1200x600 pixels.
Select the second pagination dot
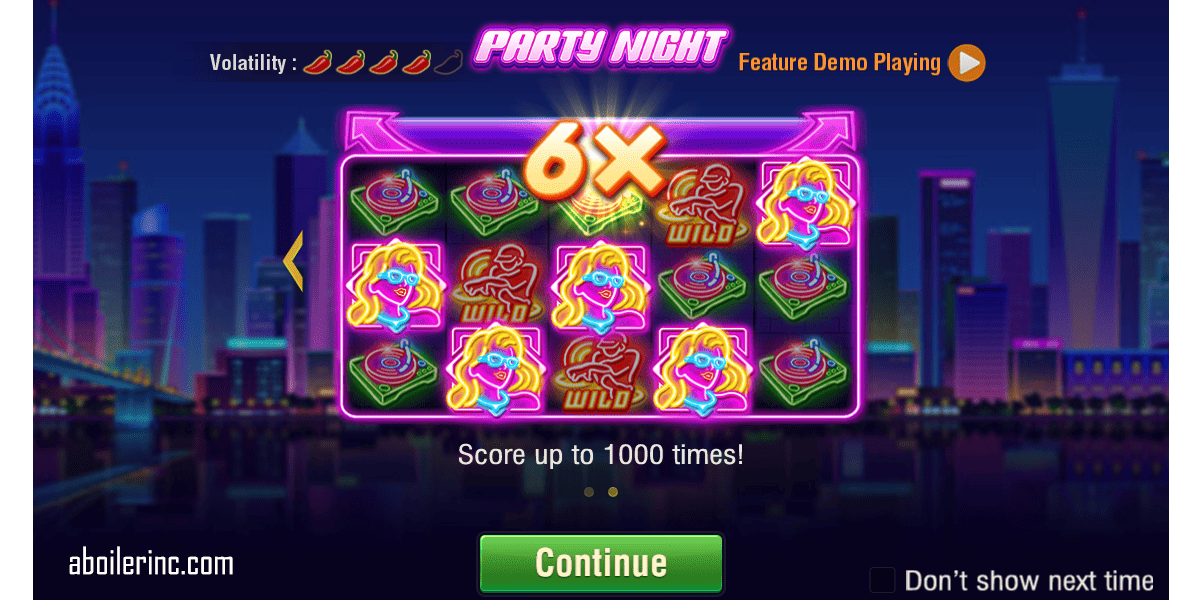(x=613, y=492)
